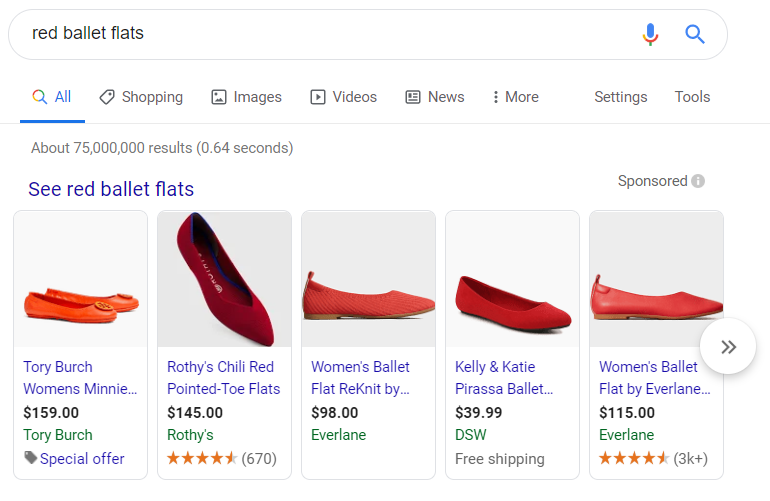770x501 pixels.
Task: Click the microphone voice search icon
Action: click(x=650, y=35)
